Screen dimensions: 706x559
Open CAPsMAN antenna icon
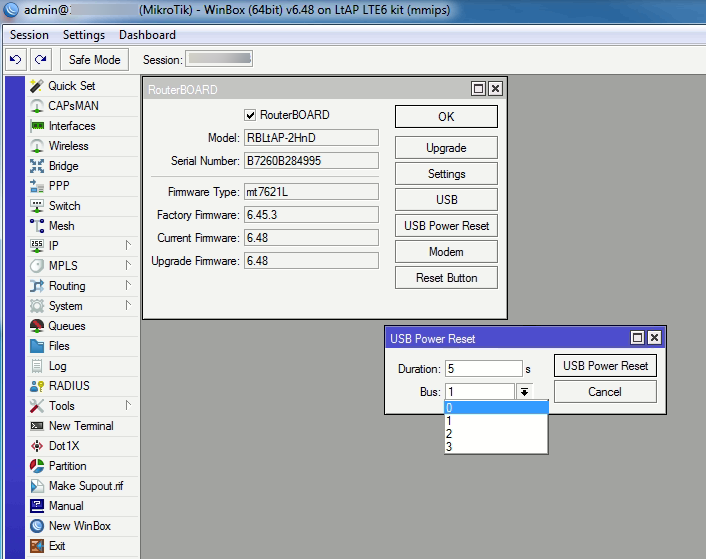point(37,106)
